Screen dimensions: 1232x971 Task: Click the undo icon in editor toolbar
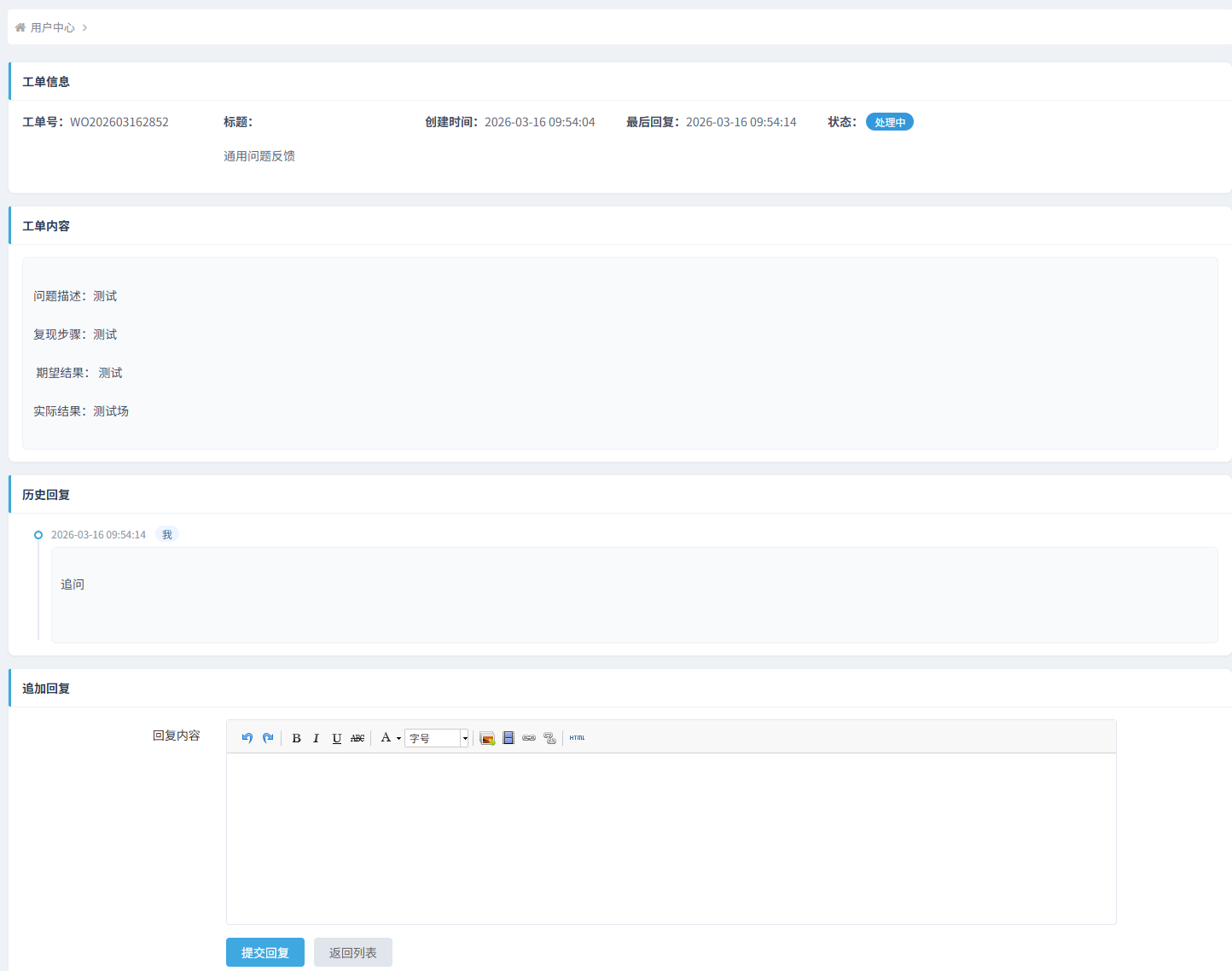click(x=247, y=738)
